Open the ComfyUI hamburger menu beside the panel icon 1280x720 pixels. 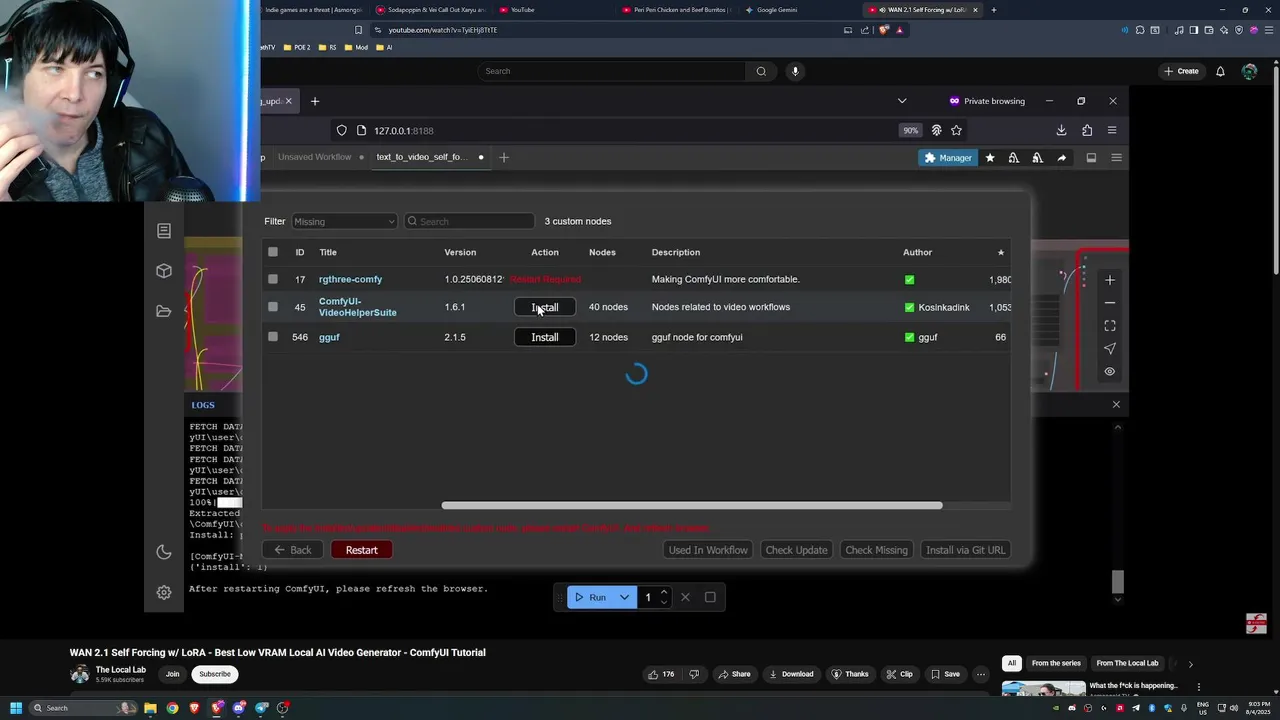pos(1116,158)
